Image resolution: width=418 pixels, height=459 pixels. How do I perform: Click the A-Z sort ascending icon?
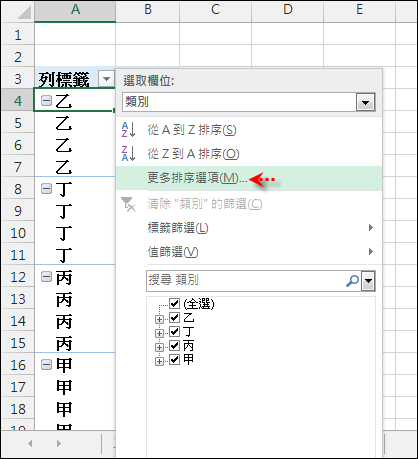(129, 129)
